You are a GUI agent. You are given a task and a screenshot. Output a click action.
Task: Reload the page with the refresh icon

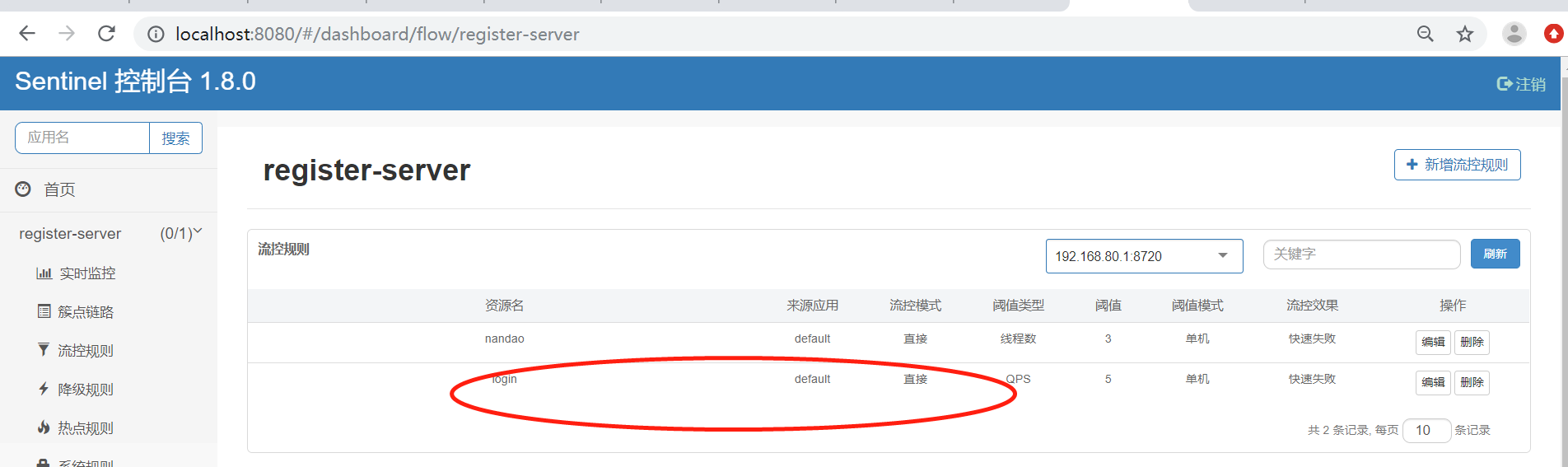pyautogui.click(x=106, y=34)
